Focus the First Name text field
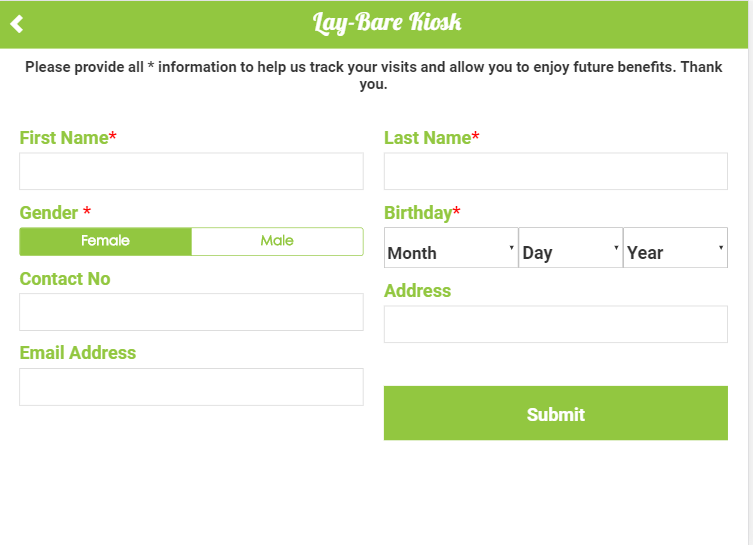Image resolution: width=753 pixels, height=545 pixels. (x=191, y=171)
